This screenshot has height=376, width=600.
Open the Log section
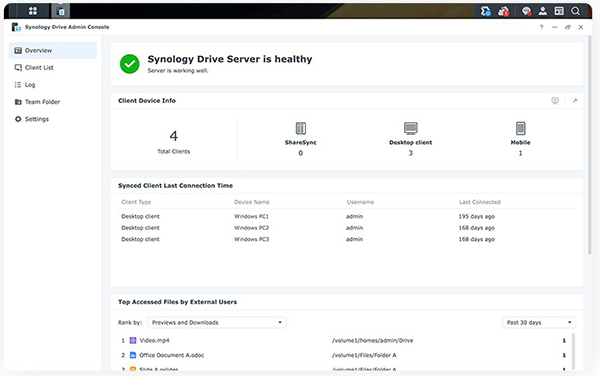[x=53, y=85]
